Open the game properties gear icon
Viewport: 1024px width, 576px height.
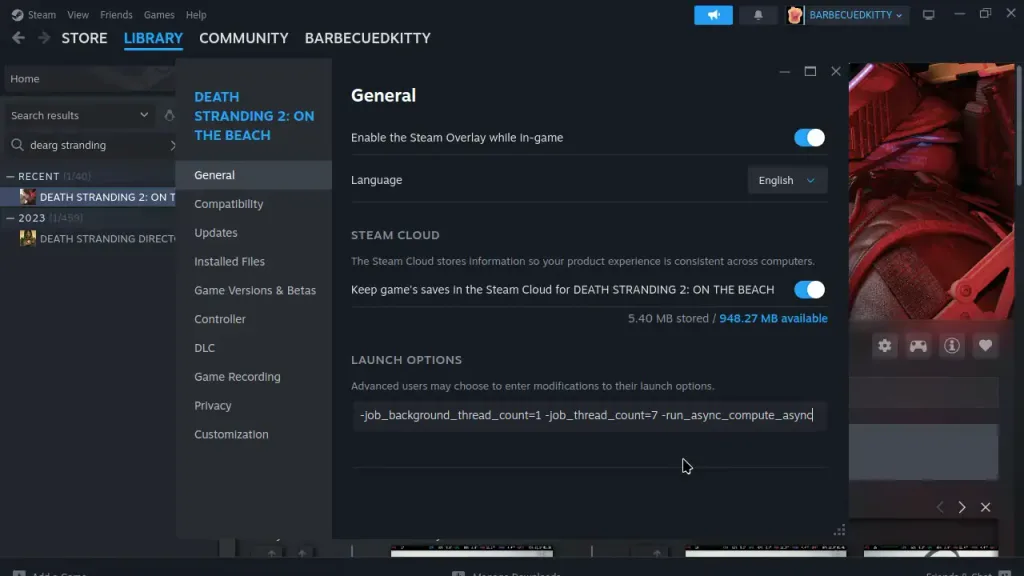click(x=884, y=344)
